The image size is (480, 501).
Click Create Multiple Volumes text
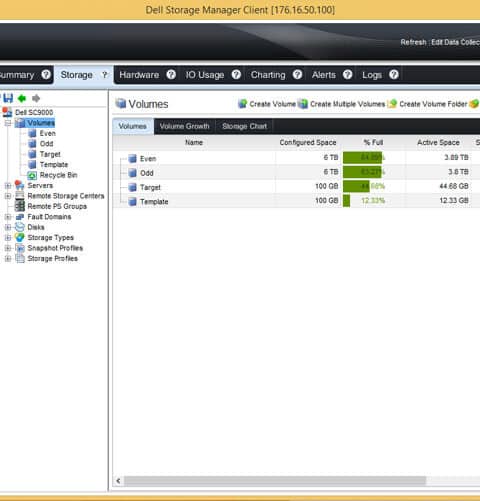(x=348, y=104)
